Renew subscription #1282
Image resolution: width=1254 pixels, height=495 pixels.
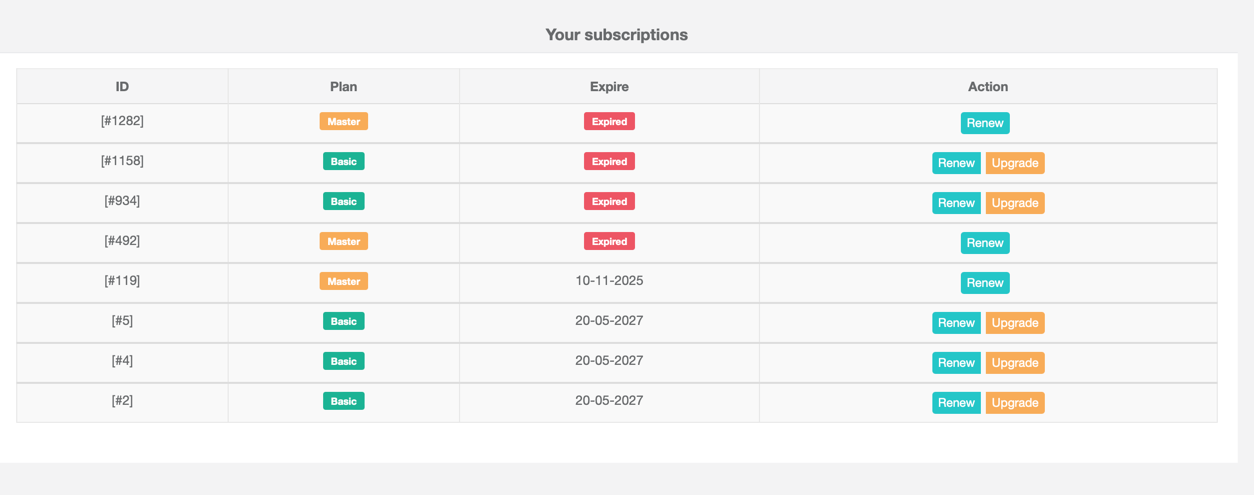coord(985,123)
